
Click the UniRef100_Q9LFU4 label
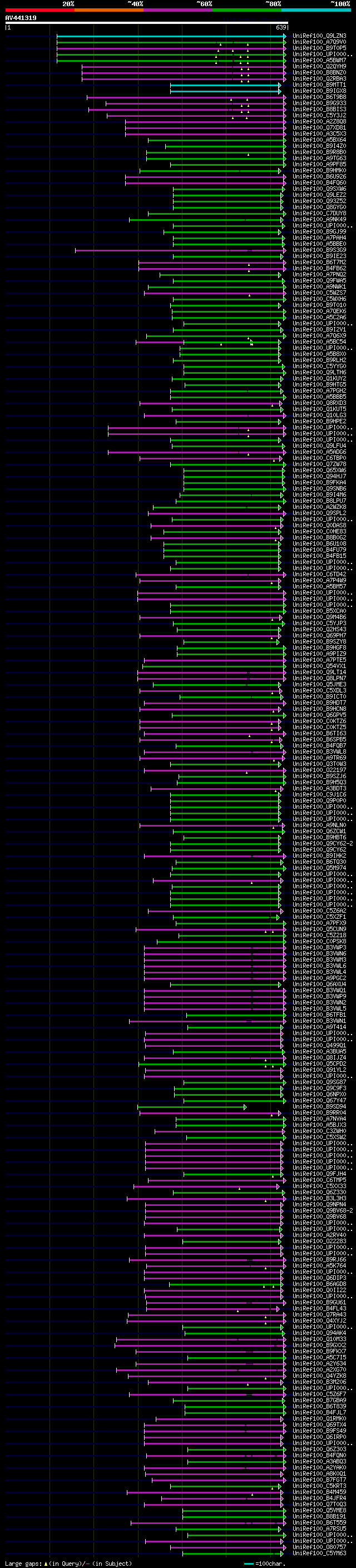click(x=319, y=446)
